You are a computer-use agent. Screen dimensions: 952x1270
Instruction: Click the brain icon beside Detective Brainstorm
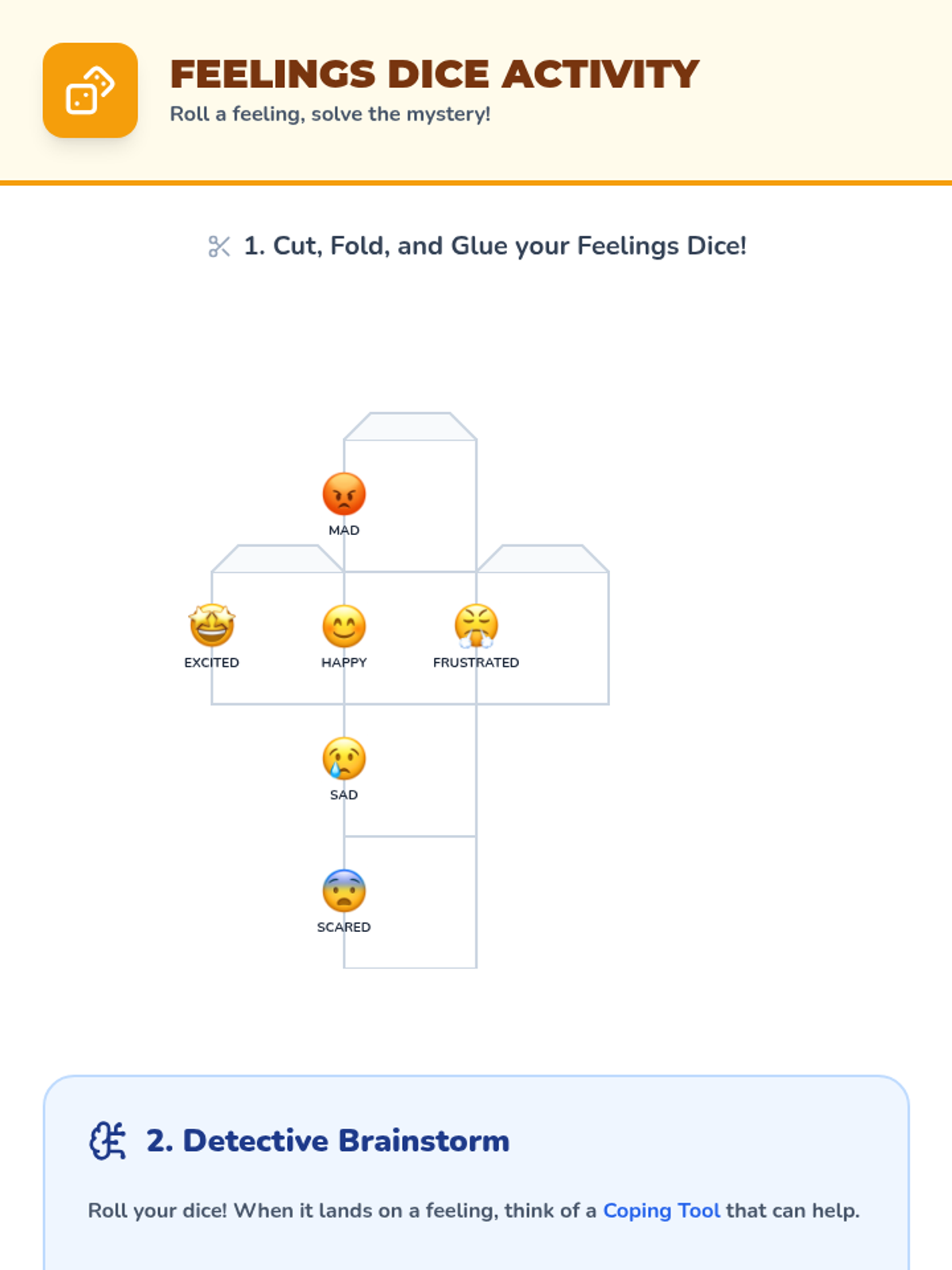pos(108,1141)
